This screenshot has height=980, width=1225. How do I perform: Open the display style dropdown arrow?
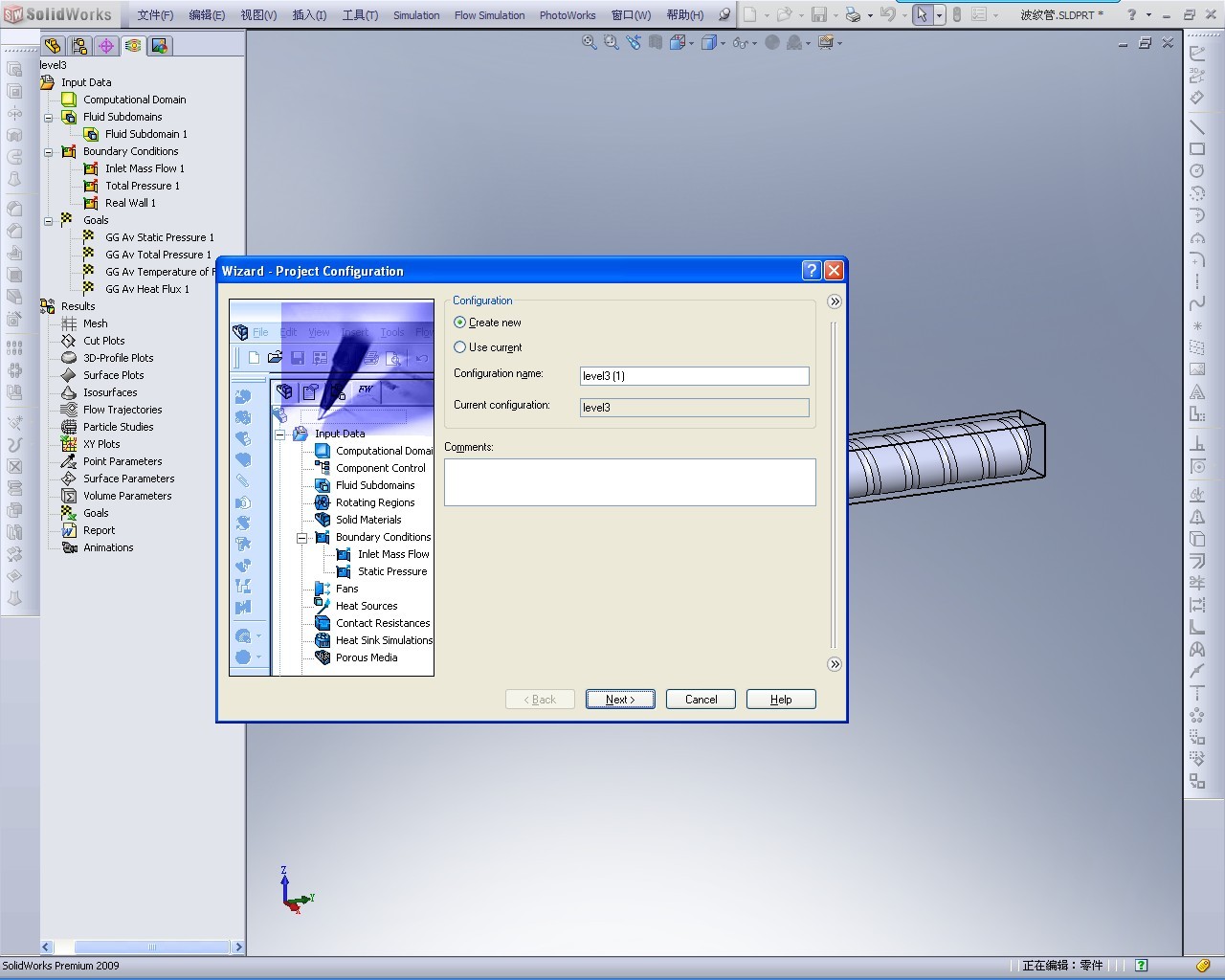(723, 43)
